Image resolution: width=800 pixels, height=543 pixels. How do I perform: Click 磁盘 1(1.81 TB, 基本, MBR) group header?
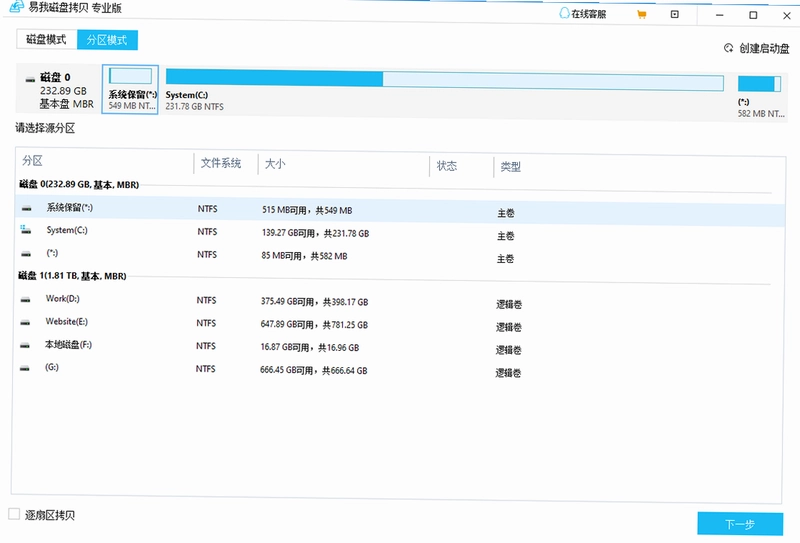pyautogui.click(x=72, y=276)
